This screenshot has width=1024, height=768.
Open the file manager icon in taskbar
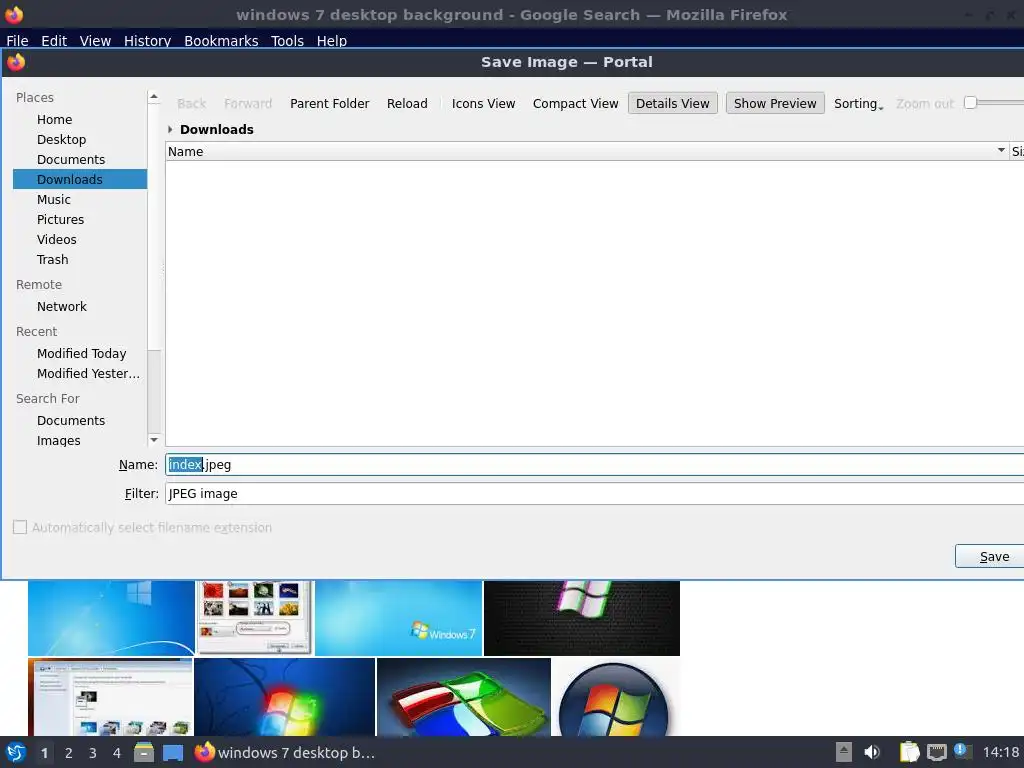[144, 752]
